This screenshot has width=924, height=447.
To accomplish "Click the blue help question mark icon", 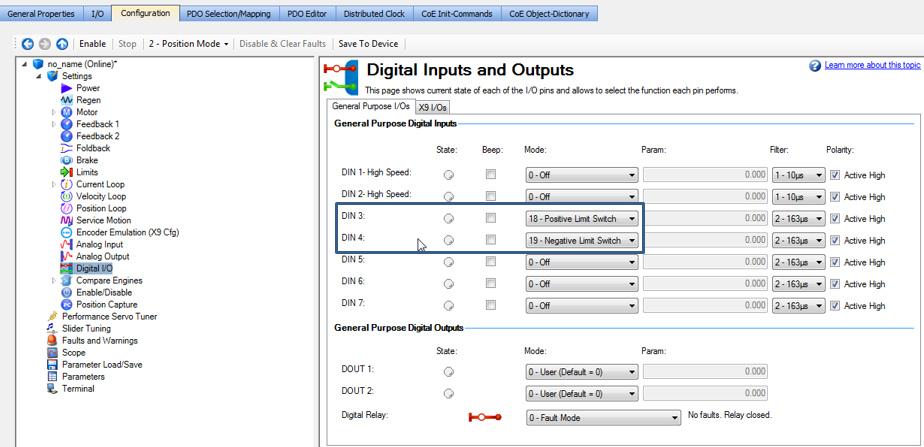I will pyautogui.click(x=815, y=65).
